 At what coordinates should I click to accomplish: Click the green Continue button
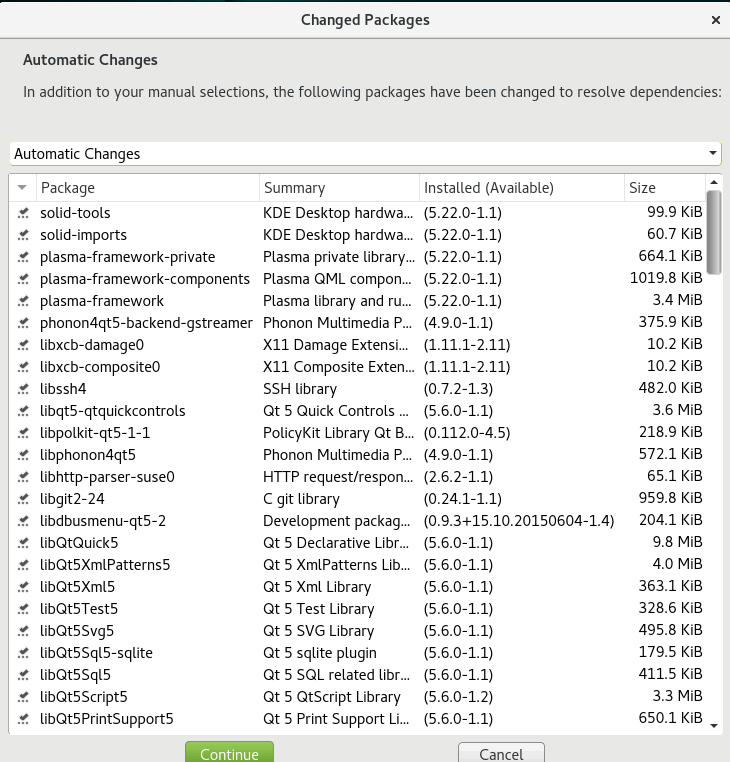click(x=229, y=752)
